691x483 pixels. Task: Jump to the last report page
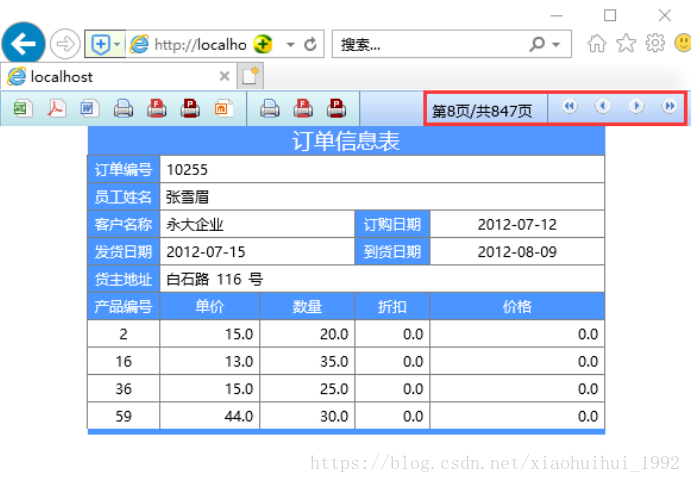coord(669,106)
